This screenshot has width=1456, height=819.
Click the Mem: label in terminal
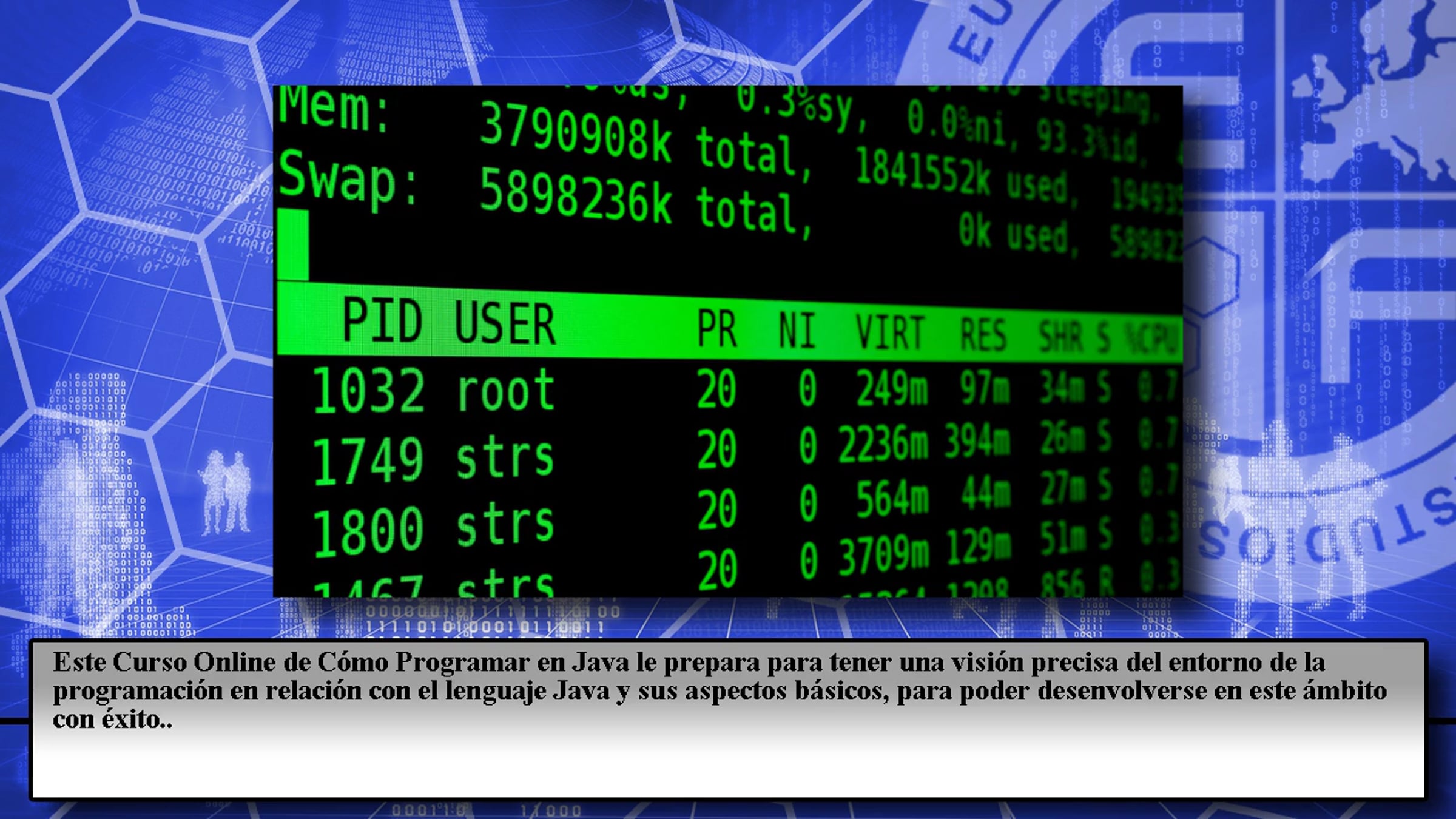(334, 109)
